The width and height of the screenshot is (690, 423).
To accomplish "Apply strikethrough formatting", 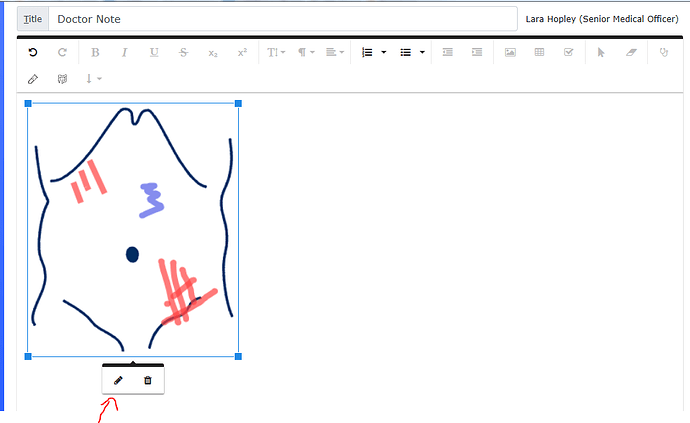I will point(183,53).
